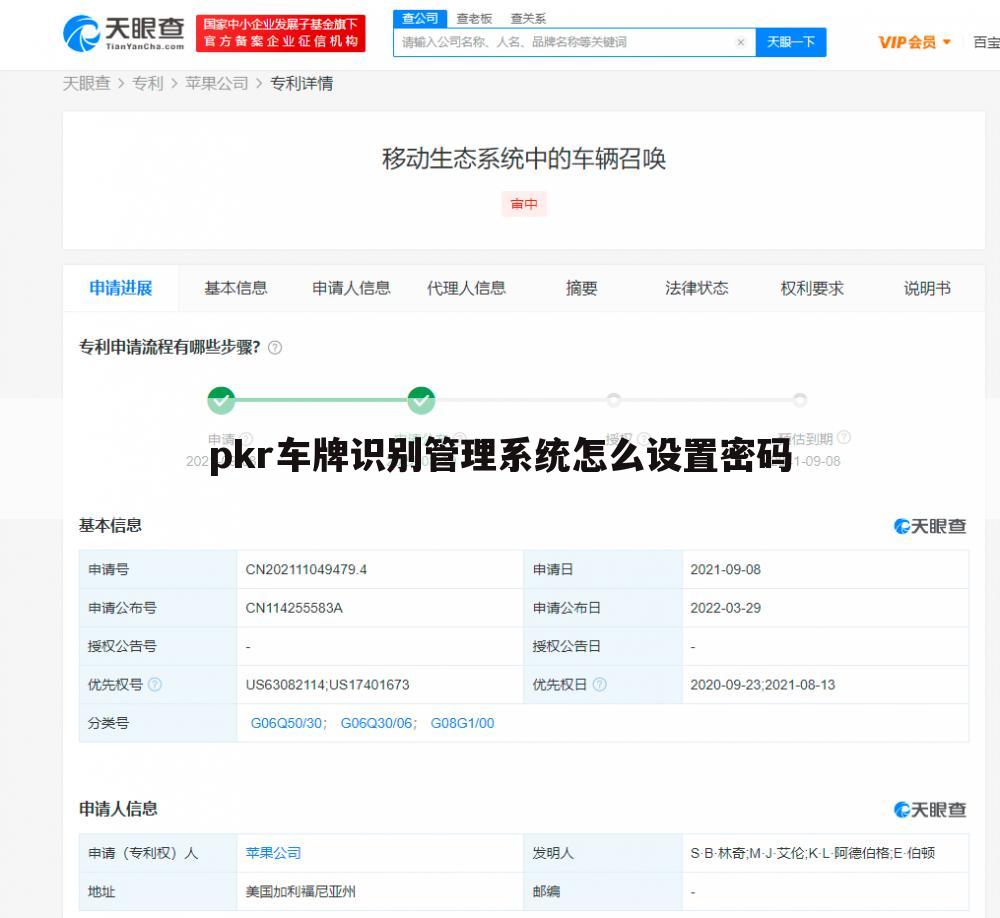This screenshot has width=1000, height=918.
Task: Click the 天眼一下 search button
Action: tap(791, 42)
